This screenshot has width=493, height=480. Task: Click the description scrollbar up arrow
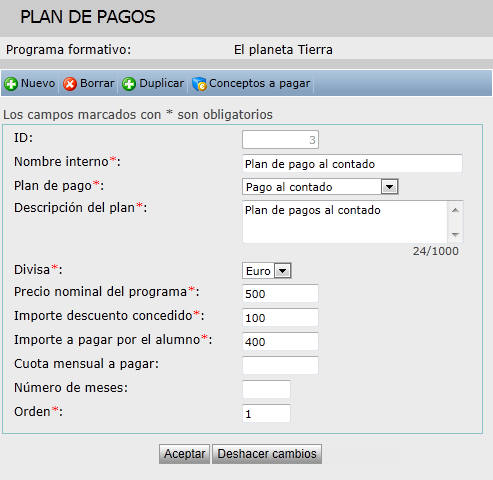[455, 210]
